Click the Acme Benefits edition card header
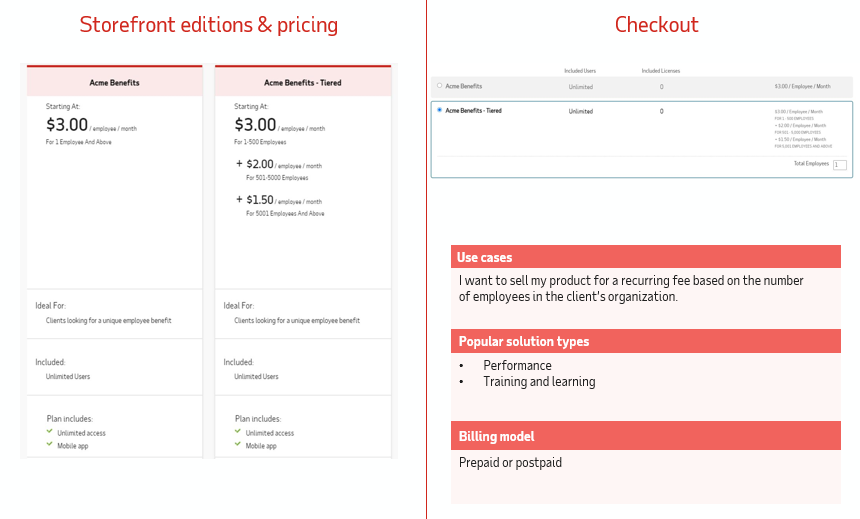860x519 pixels. coord(113,82)
